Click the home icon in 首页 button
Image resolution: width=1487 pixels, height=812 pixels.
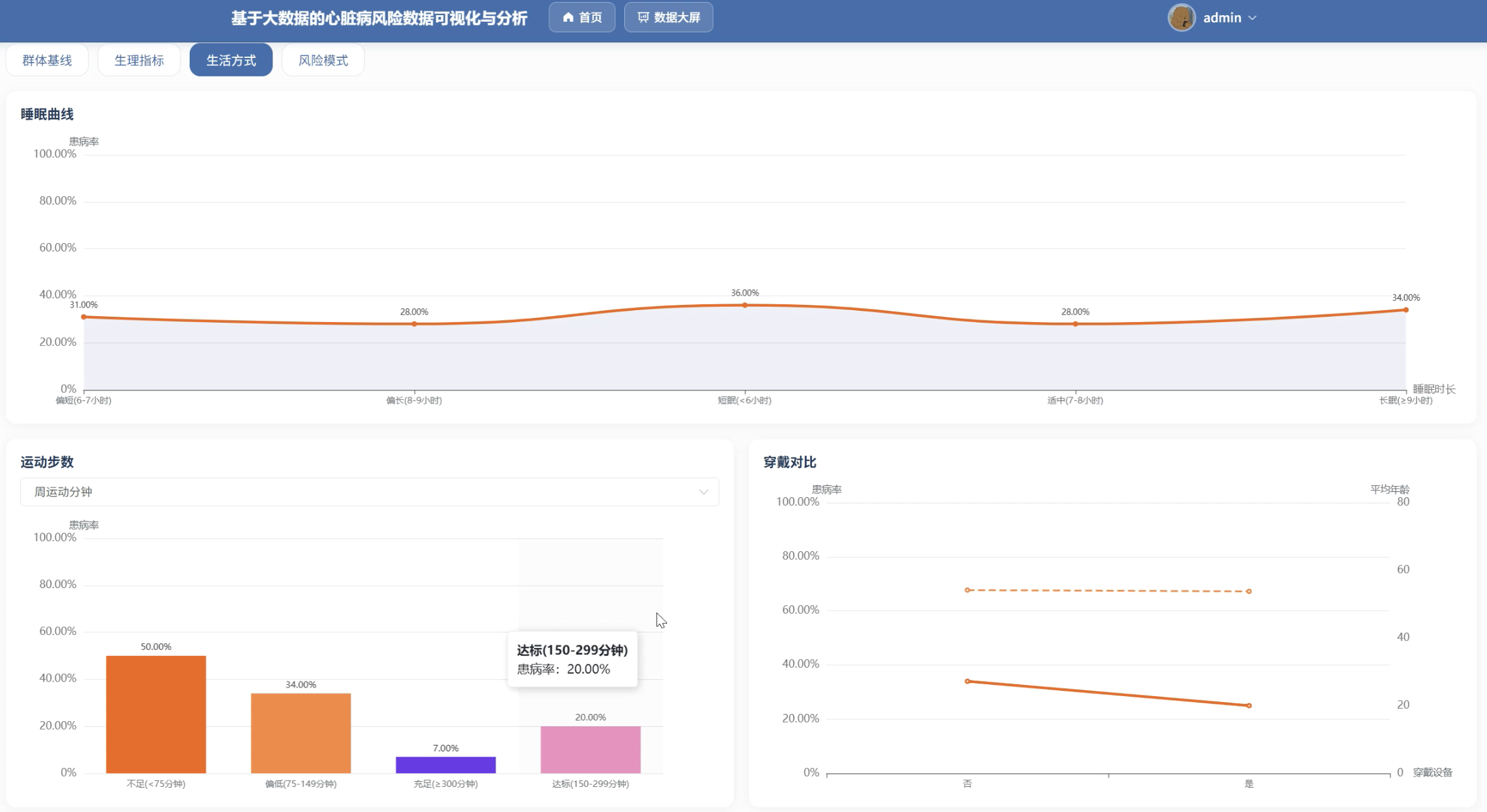(x=568, y=17)
